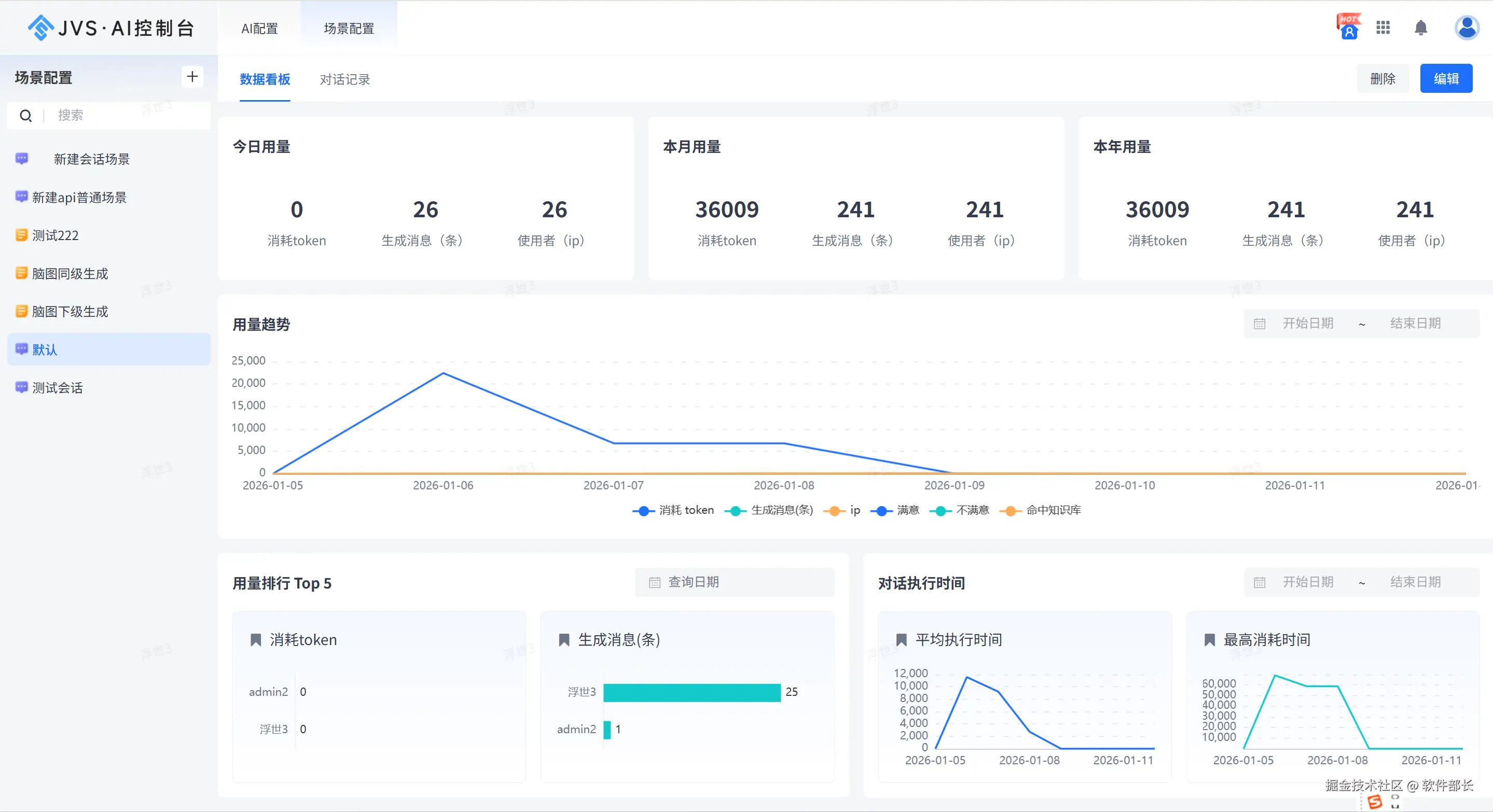
Task: Click the 删除 button
Action: [1383, 79]
